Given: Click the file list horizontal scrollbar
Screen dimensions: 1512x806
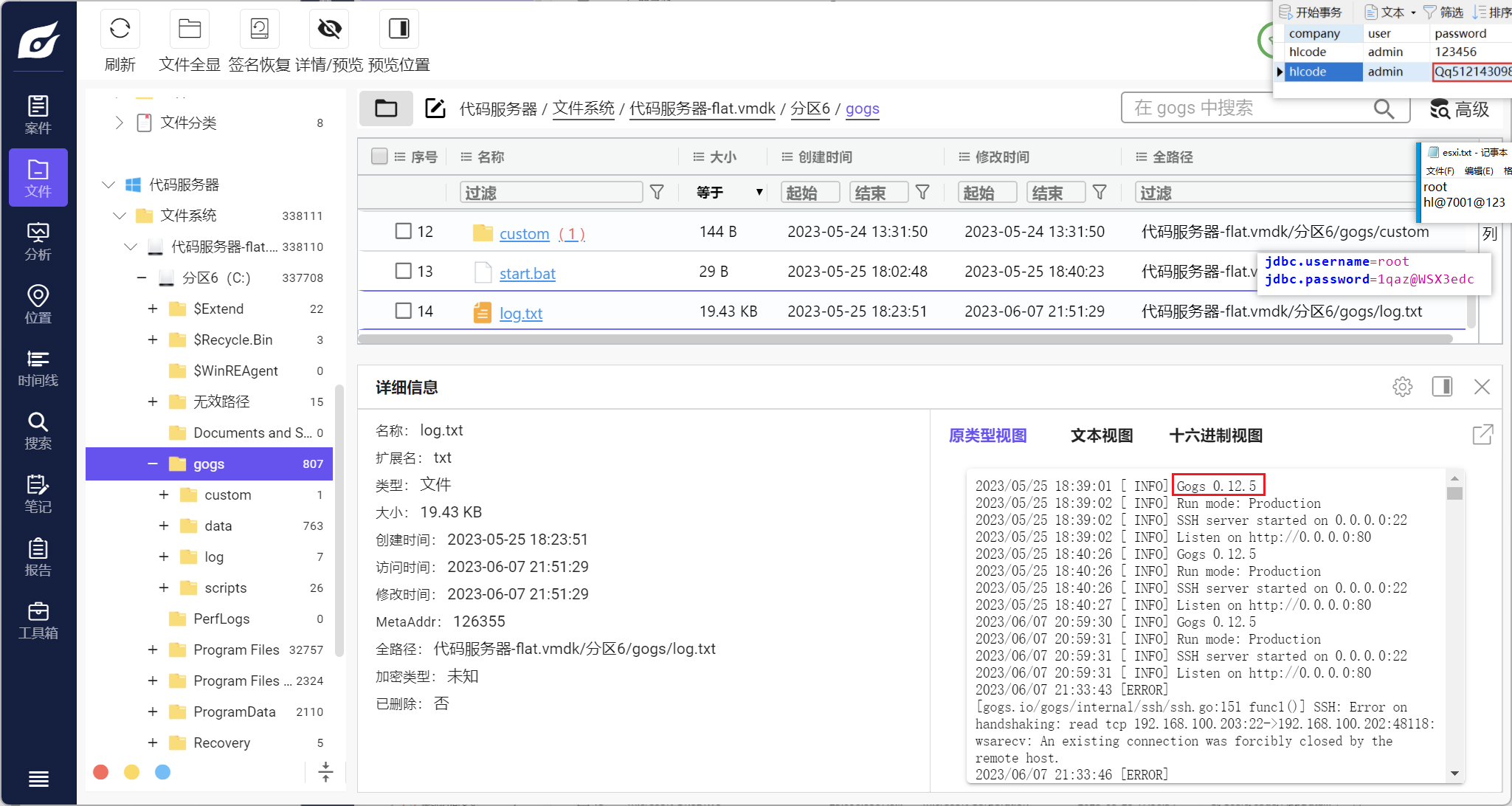Looking at the screenshot, I should point(905,339).
